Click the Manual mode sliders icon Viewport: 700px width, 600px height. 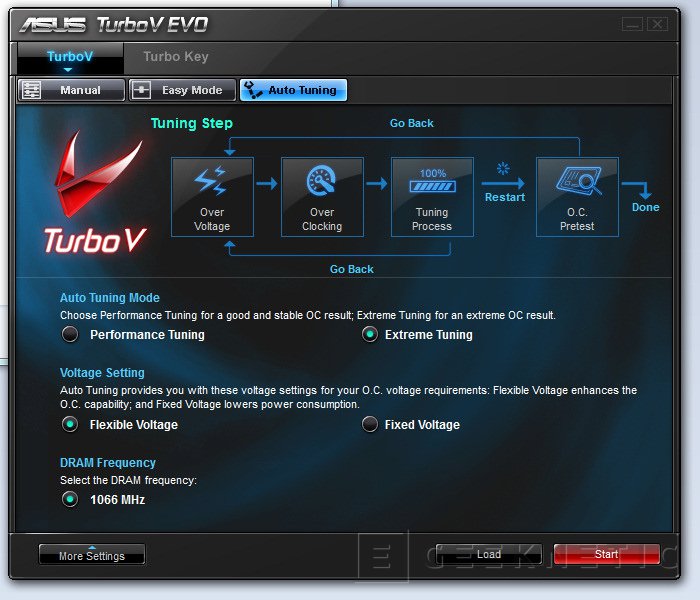coord(31,90)
